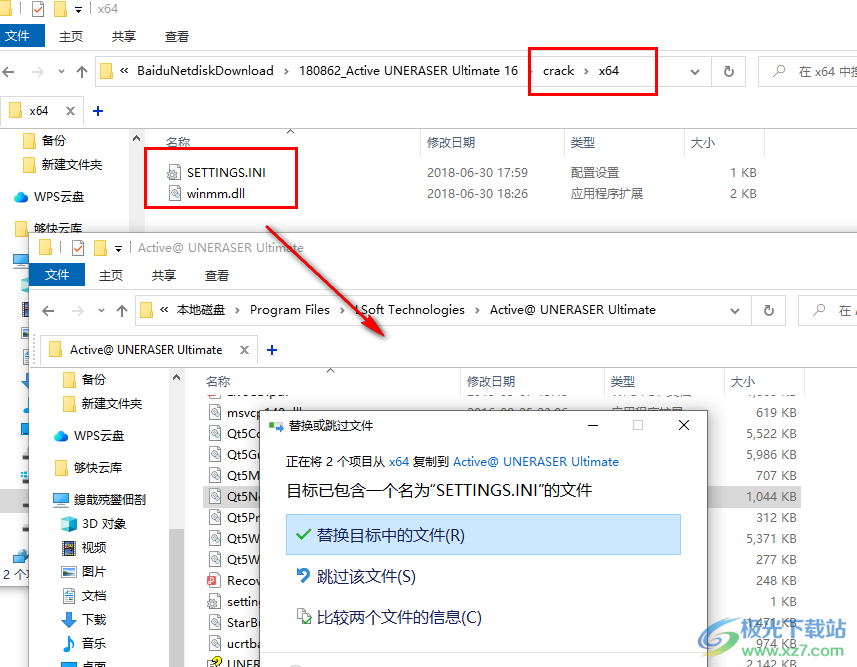Viewport: 857px width, 667px height.
Task: Open 共享 tab in UNERASER Ultimate window
Action: pos(163,276)
